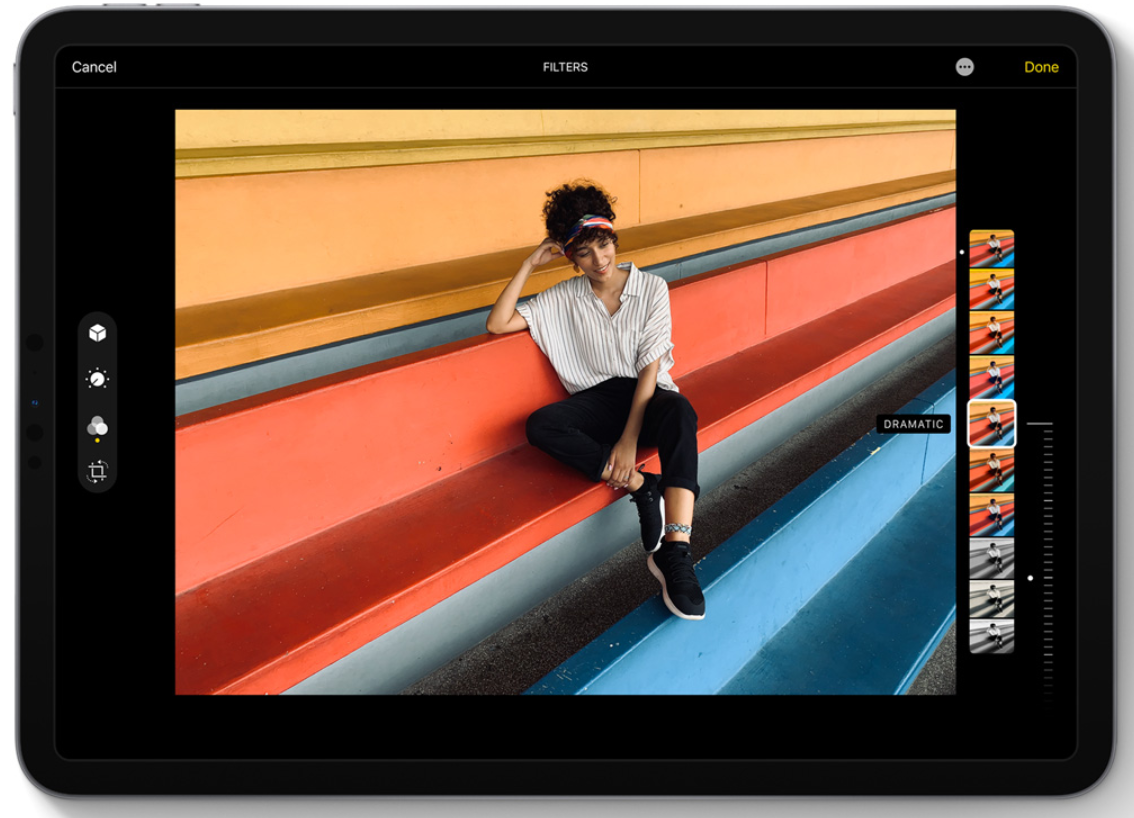This screenshot has width=1134, height=818.
Task: Tap Done to save your edits
Action: coord(1042,67)
